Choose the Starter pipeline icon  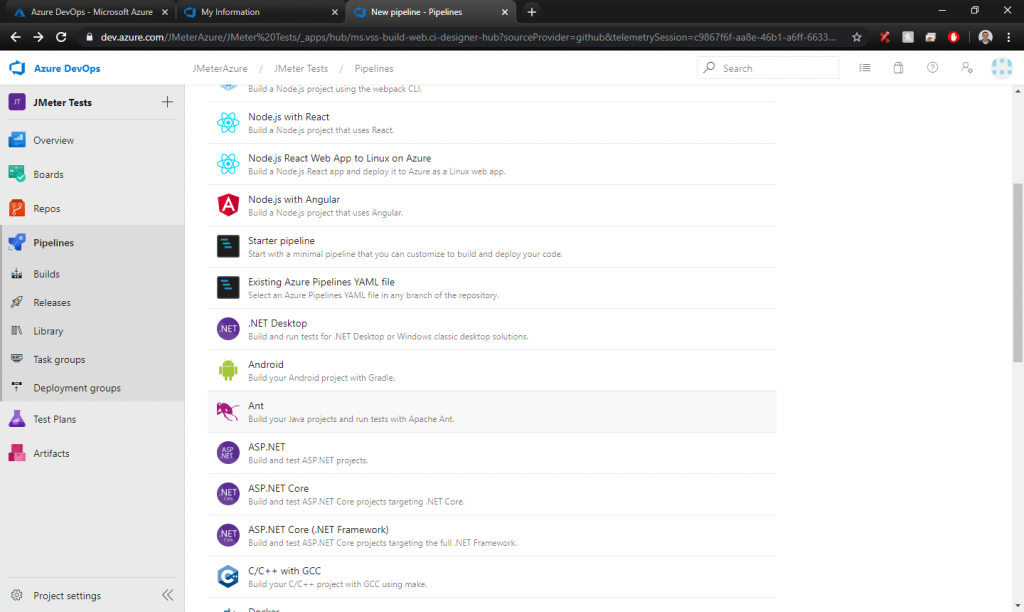[228, 246]
